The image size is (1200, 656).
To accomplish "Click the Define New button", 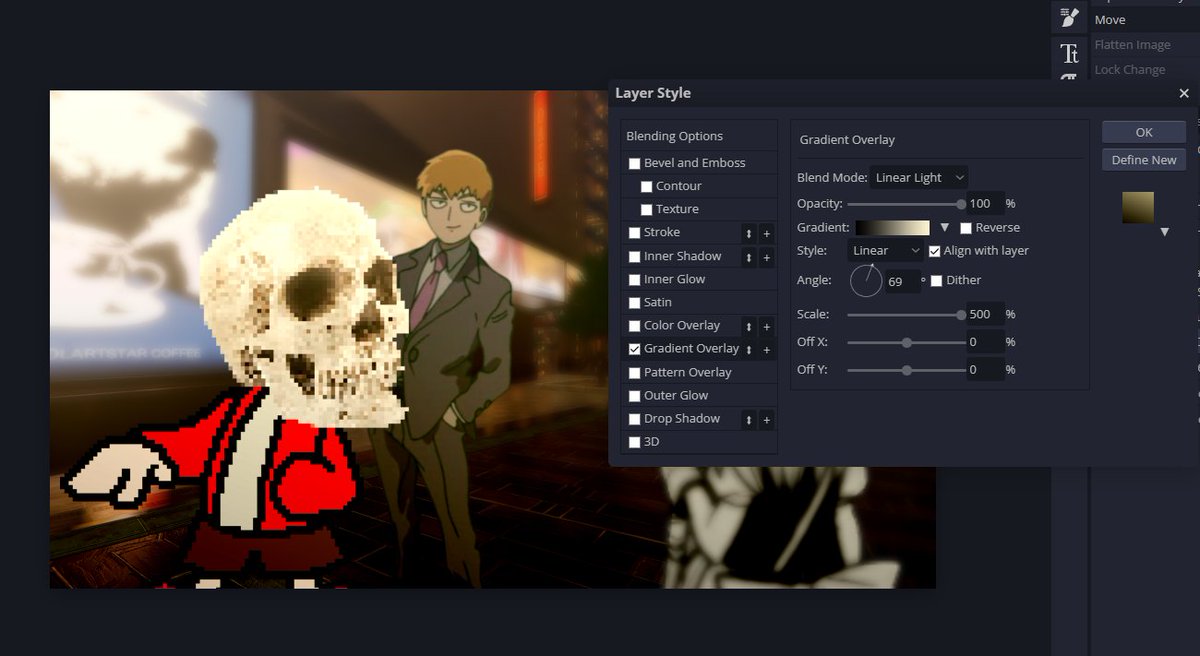I will click(1144, 160).
